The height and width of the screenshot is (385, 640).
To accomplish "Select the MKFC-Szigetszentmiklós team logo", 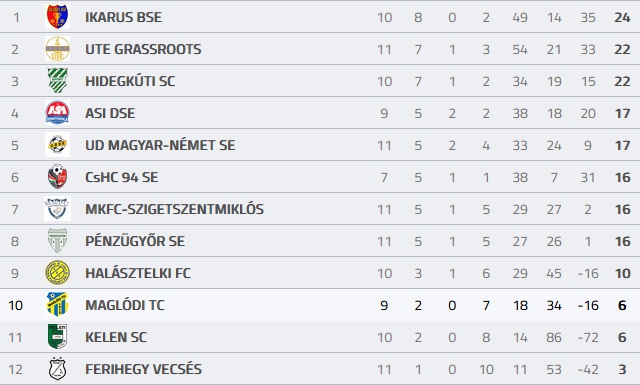I will 57,209.
